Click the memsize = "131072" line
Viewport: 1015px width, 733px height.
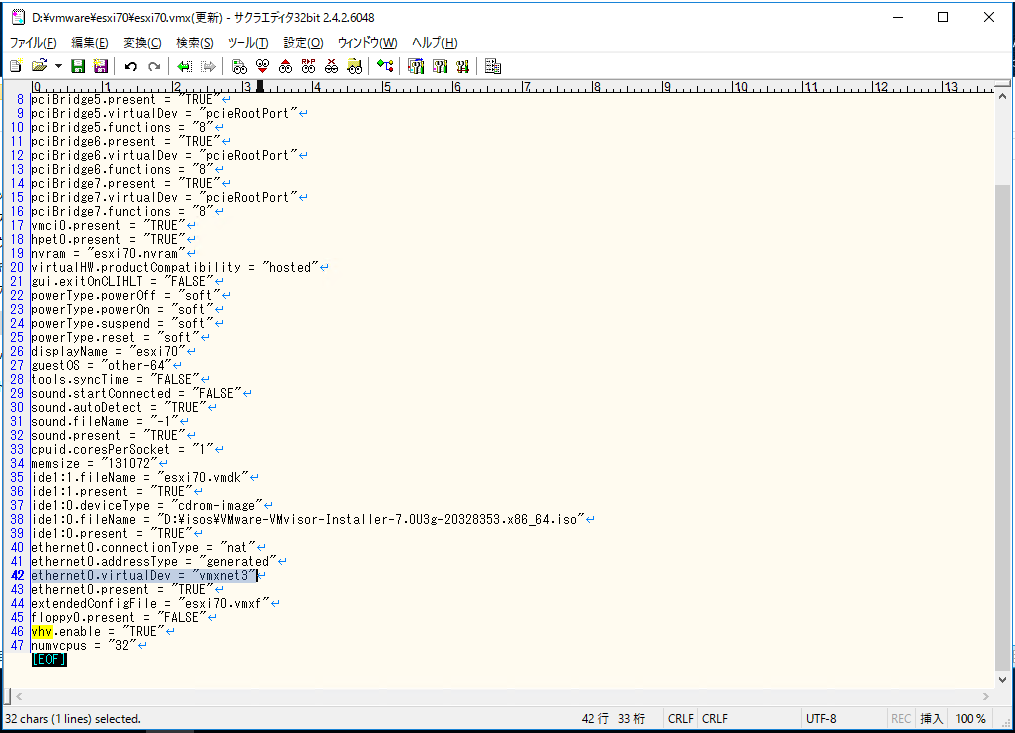point(94,464)
